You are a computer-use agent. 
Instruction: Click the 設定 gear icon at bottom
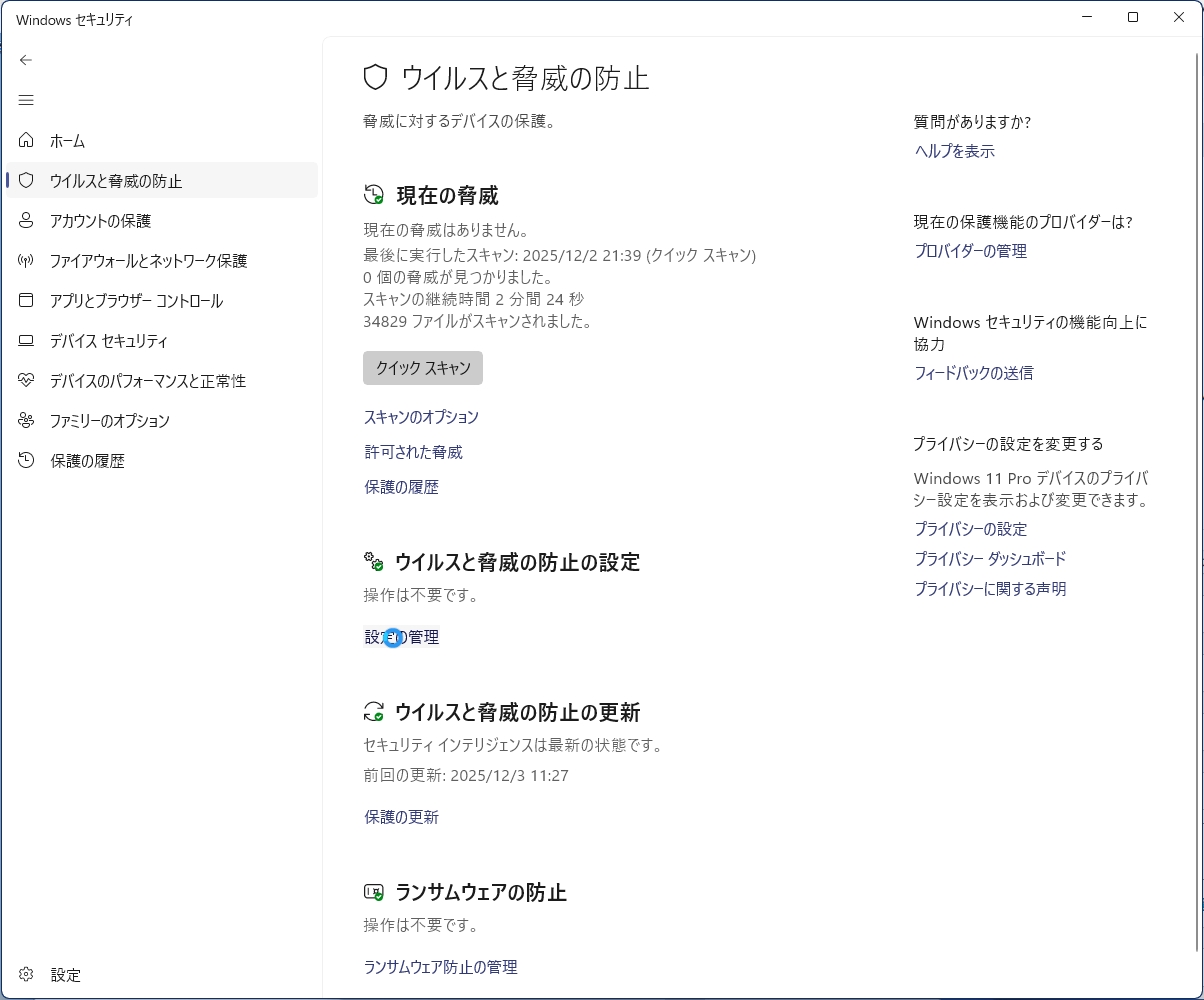27,975
